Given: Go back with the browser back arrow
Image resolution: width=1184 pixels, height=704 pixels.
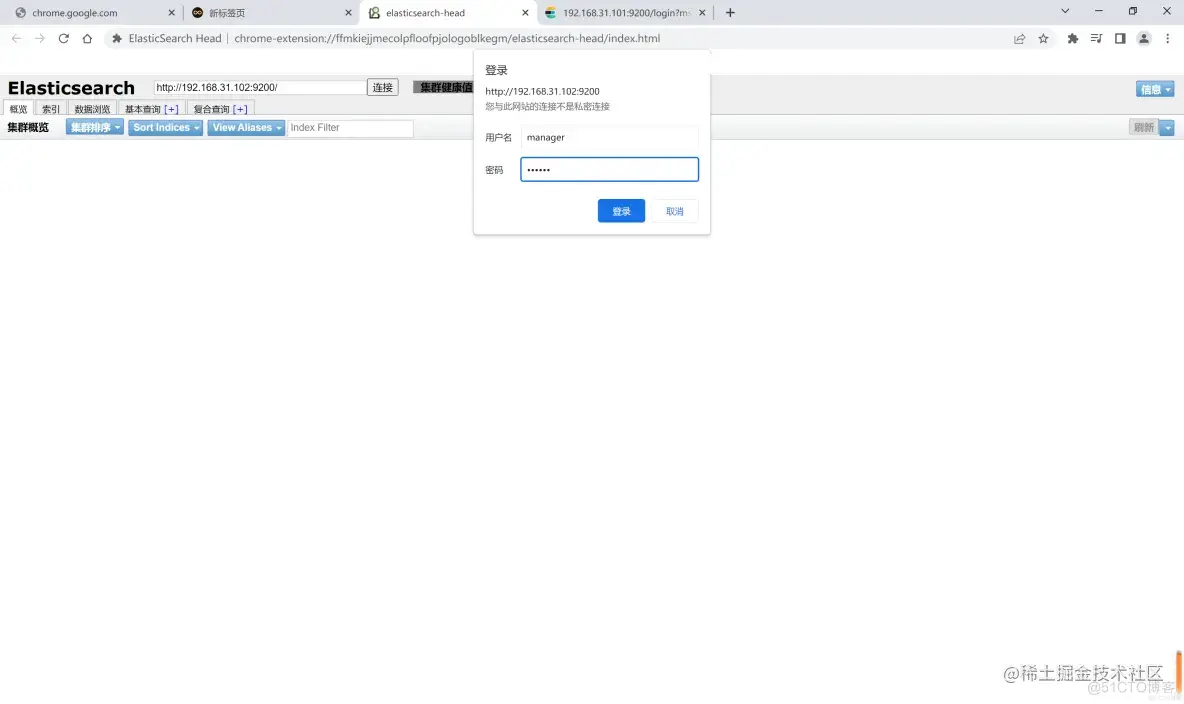Looking at the screenshot, I should pos(17,39).
